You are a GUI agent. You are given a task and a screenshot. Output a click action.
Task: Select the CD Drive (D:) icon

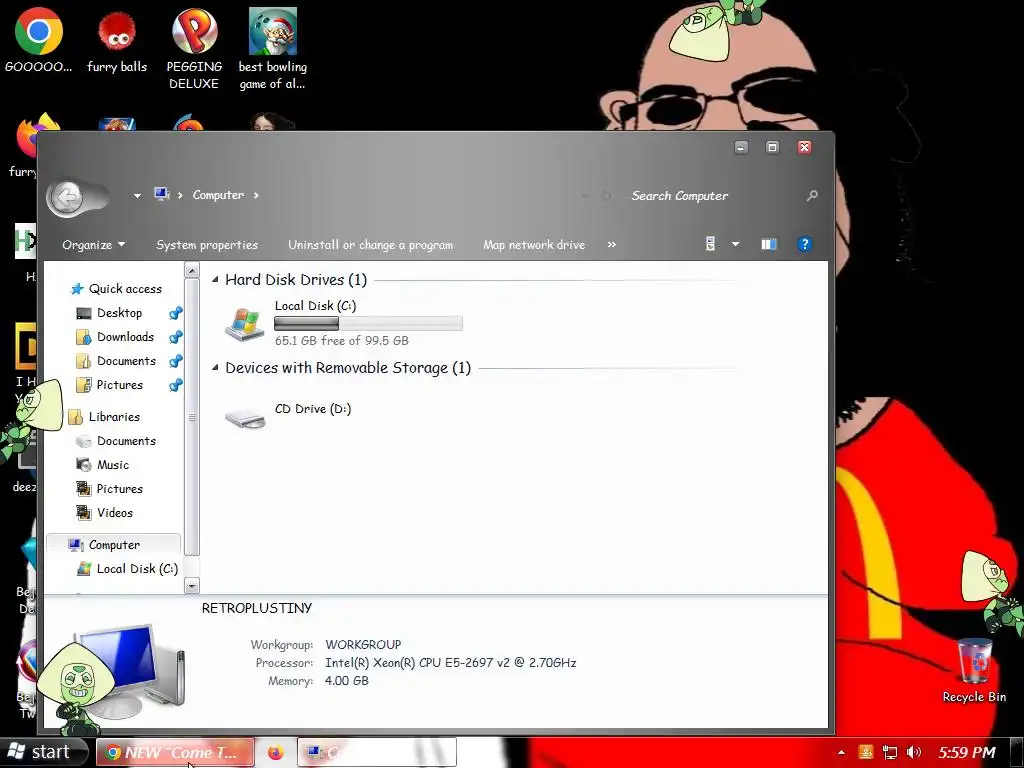tap(245, 418)
